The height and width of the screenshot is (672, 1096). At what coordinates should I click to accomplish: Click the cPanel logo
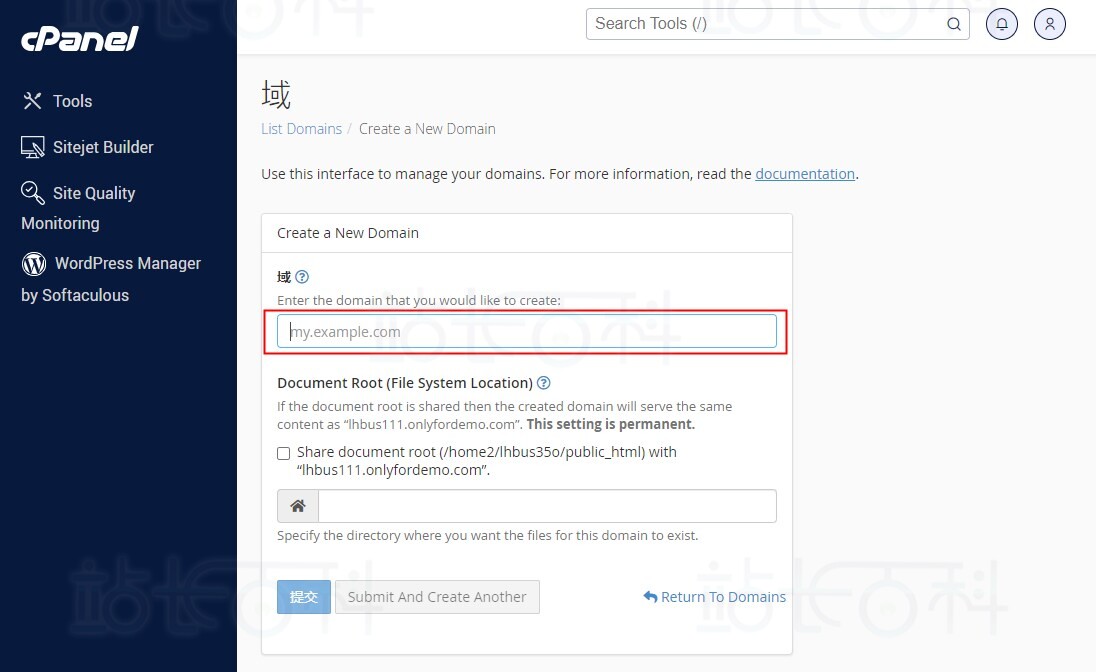pyautogui.click(x=79, y=39)
